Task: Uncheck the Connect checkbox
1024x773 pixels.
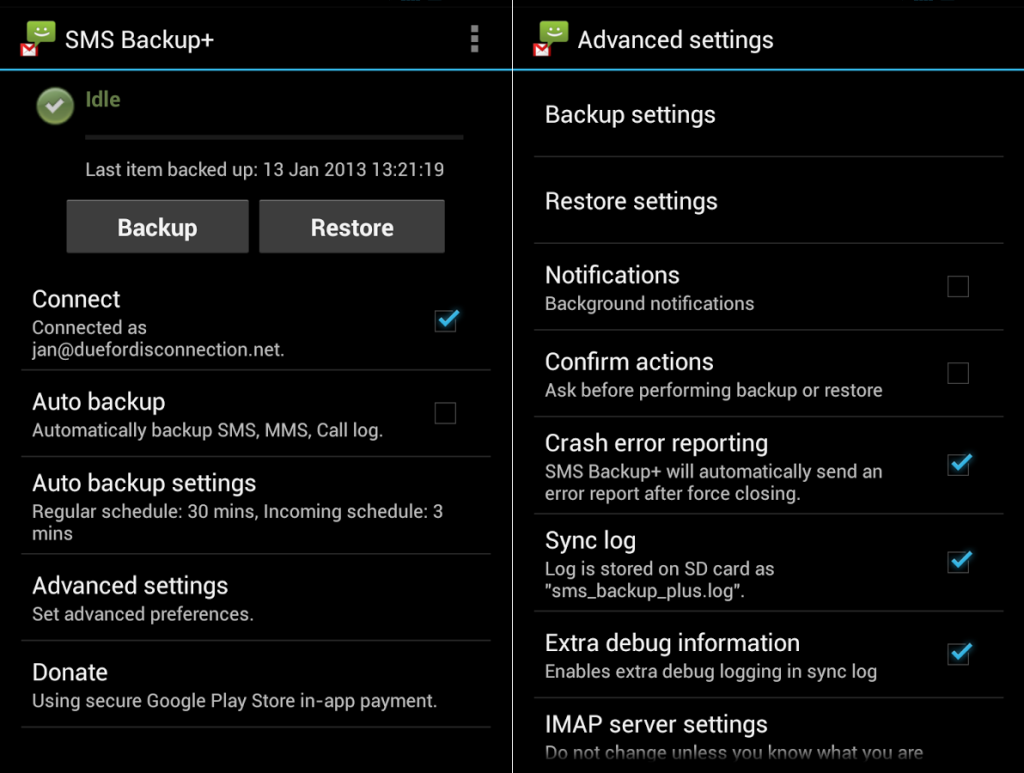Action: [447, 320]
